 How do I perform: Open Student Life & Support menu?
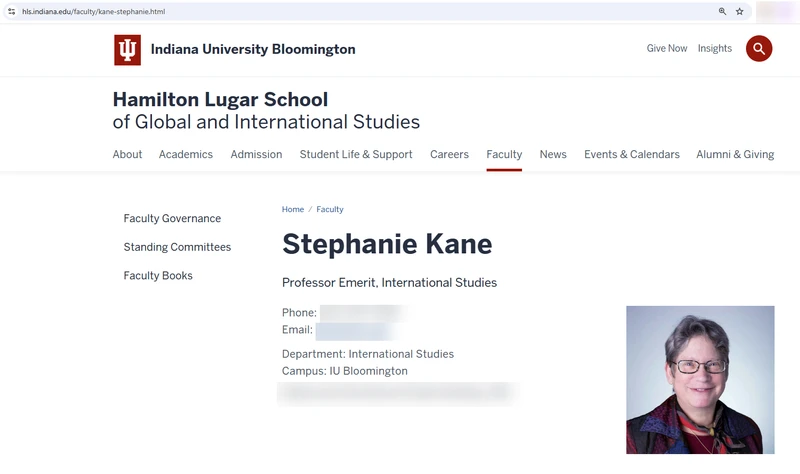coord(356,154)
